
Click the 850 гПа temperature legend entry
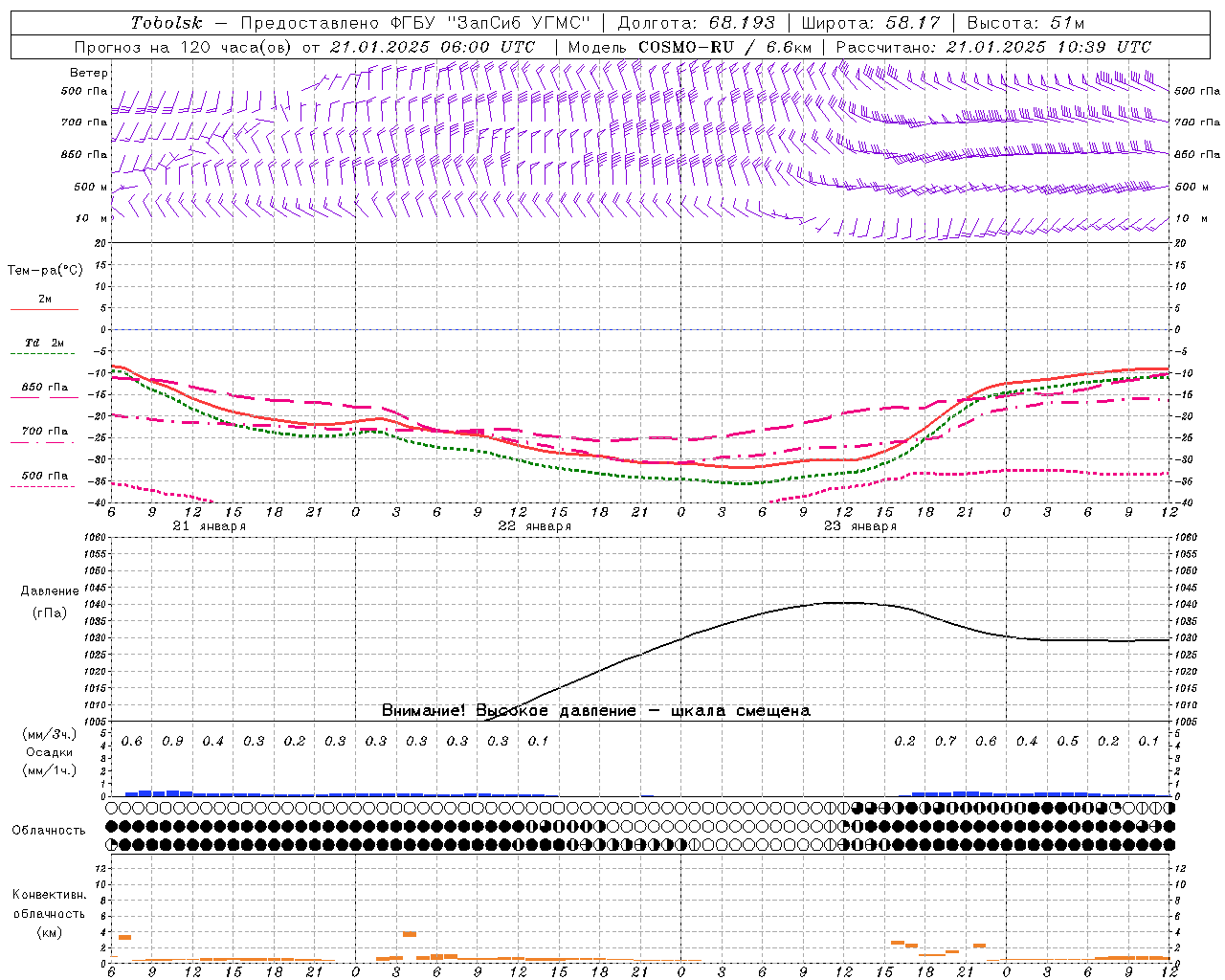coord(44,388)
